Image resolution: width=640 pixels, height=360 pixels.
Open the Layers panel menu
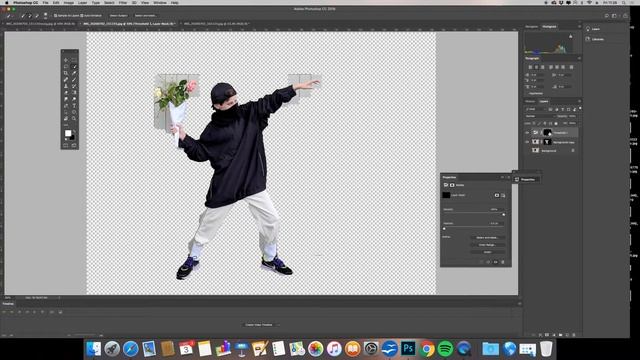pos(580,101)
